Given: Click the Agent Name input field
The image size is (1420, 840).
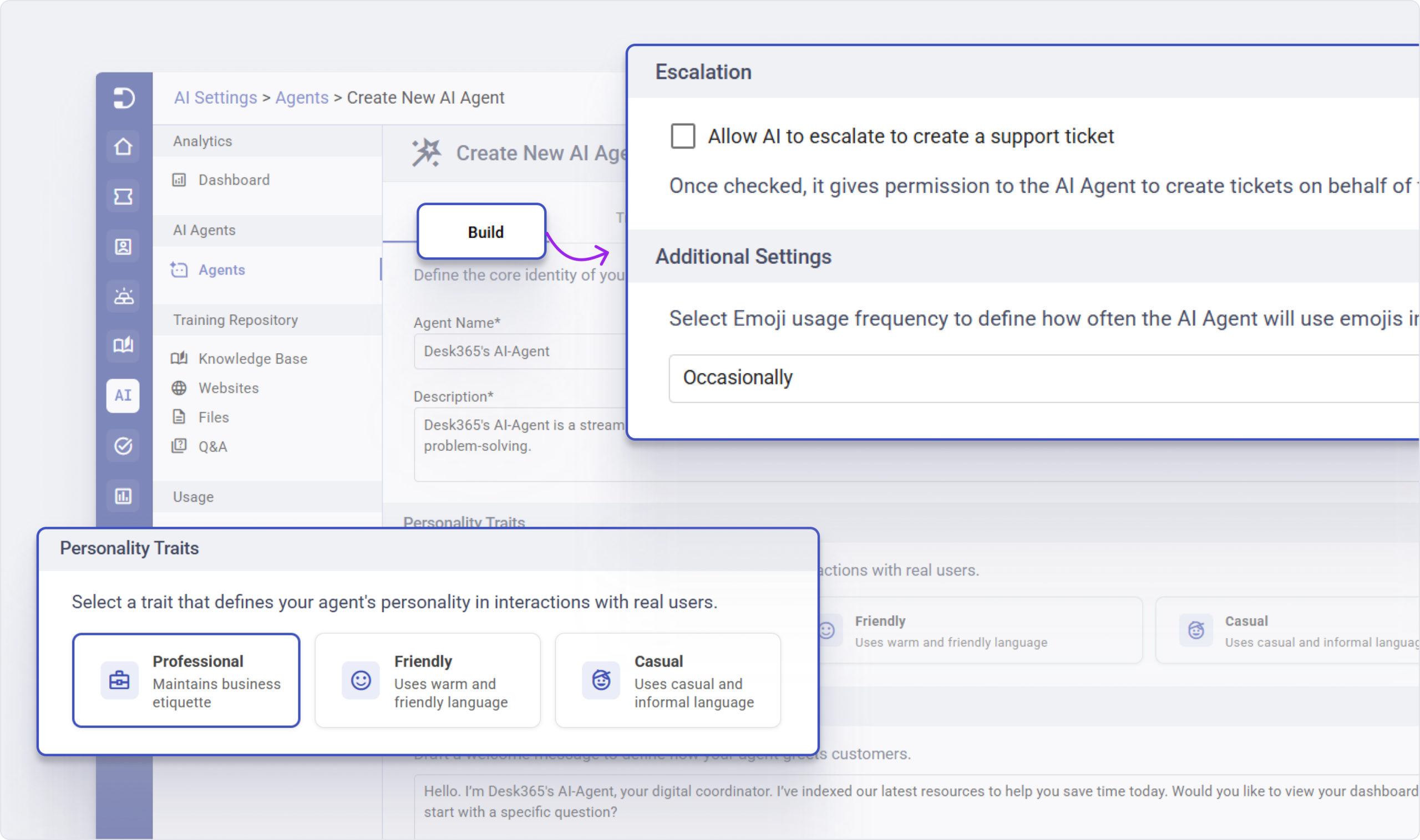Looking at the screenshot, I should [x=520, y=352].
